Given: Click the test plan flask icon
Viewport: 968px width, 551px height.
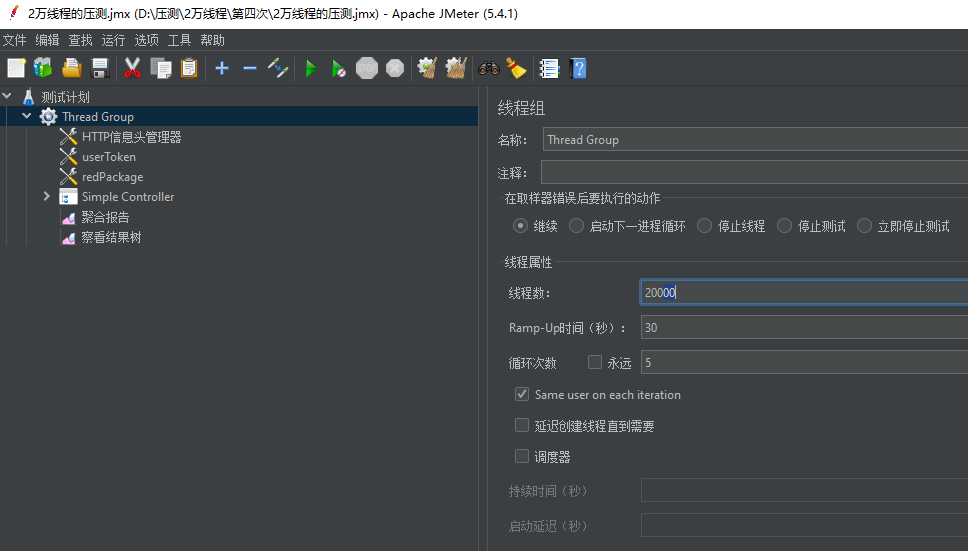Looking at the screenshot, I should (28, 97).
